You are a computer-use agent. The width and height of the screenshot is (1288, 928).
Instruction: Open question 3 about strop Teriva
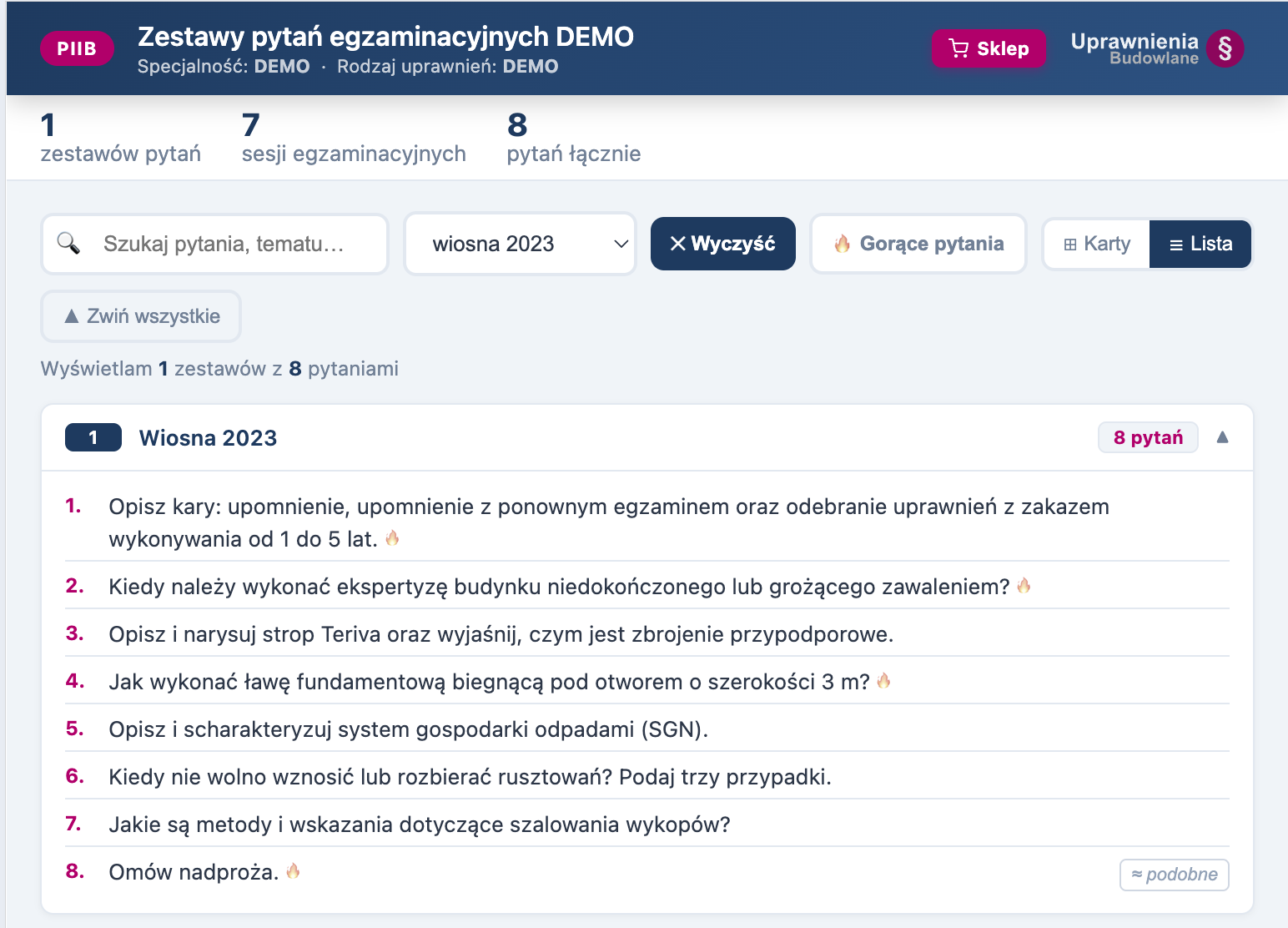(x=501, y=634)
